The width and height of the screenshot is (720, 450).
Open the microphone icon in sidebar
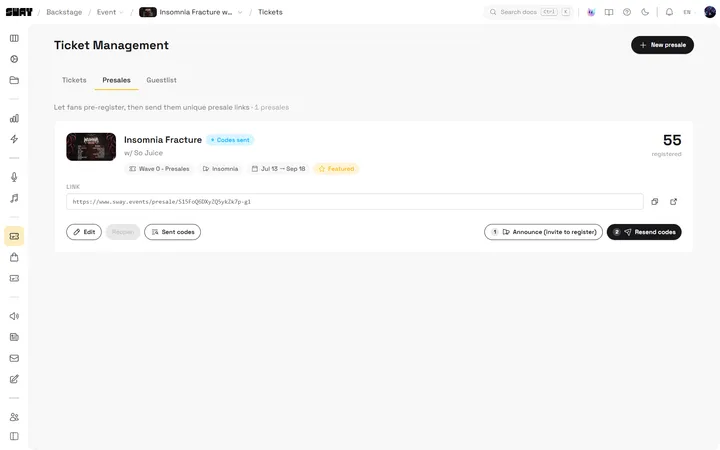[14, 177]
